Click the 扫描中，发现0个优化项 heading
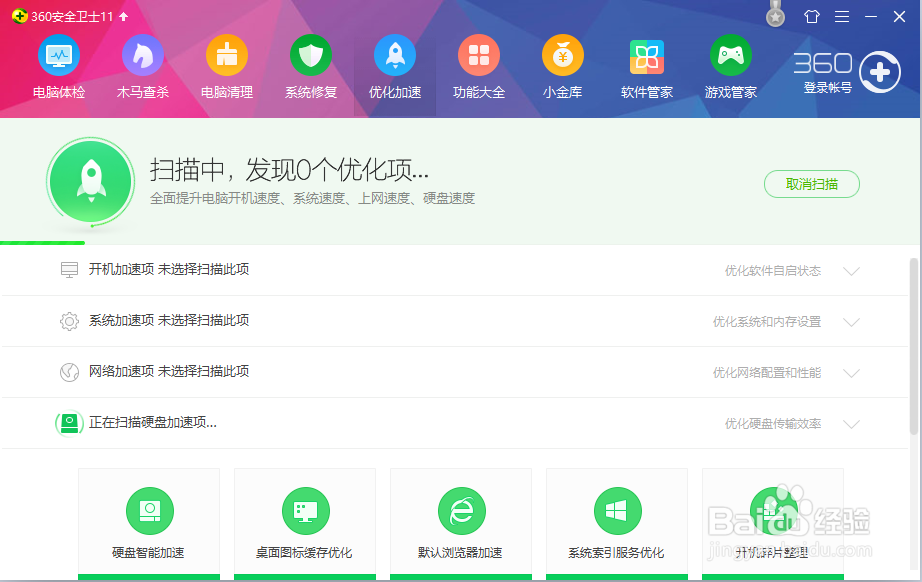922x582 pixels. click(289, 170)
